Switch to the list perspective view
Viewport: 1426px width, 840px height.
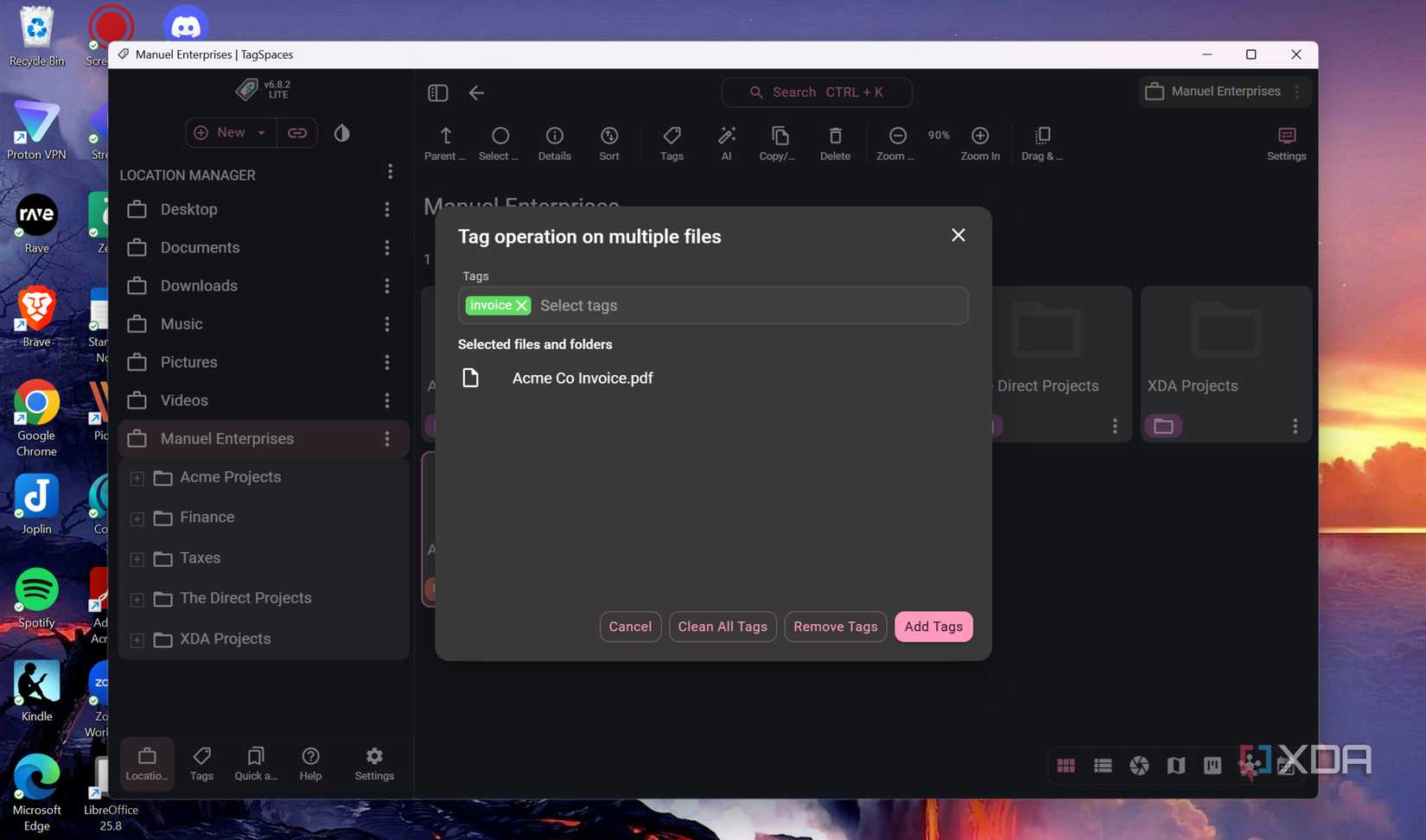pyautogui.click(x=1103, y=766)
